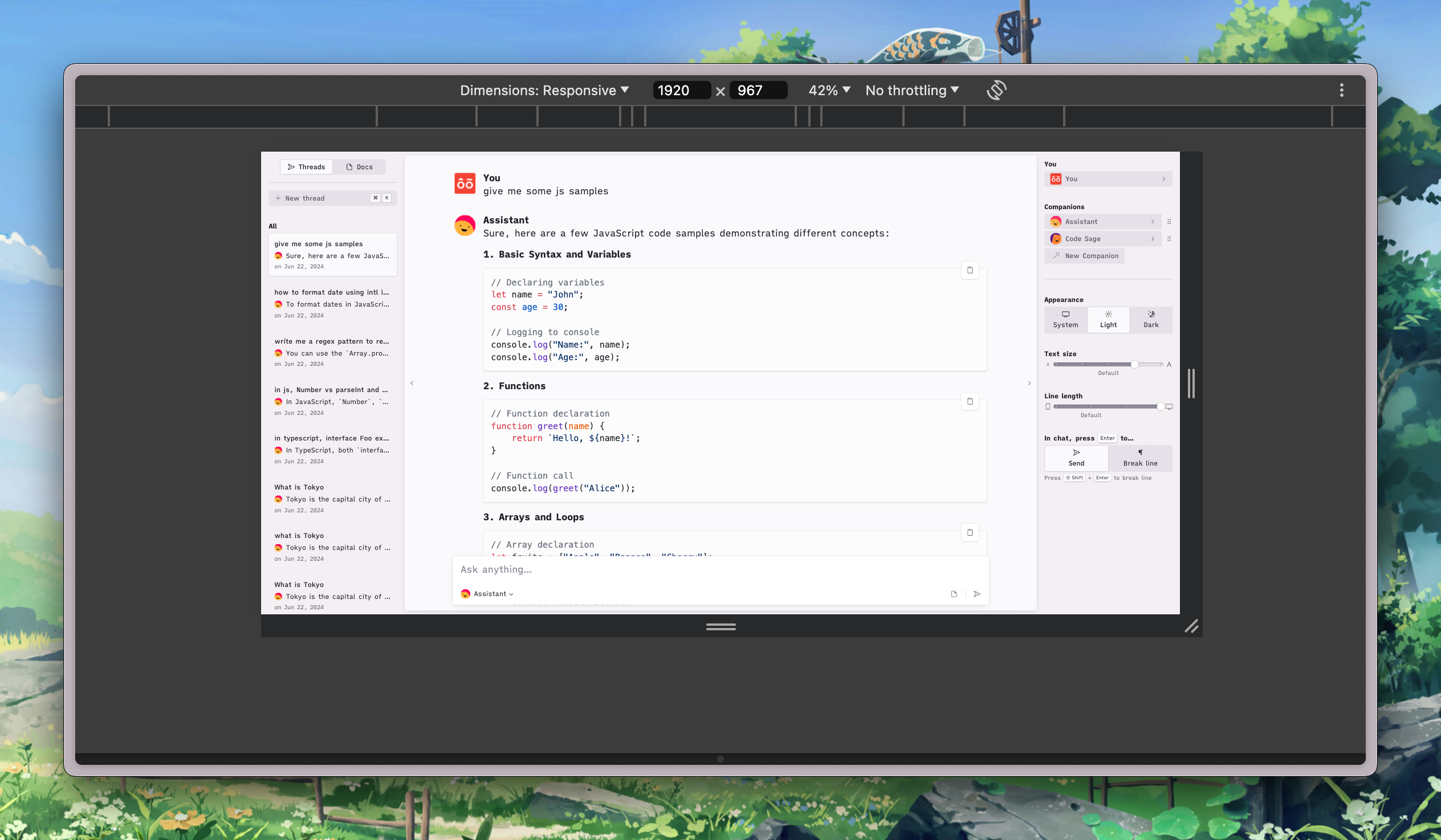Copy the Arrays and Loops code block
The height and width of the screenshot is (840, 1441).
[x=970, y=532]
